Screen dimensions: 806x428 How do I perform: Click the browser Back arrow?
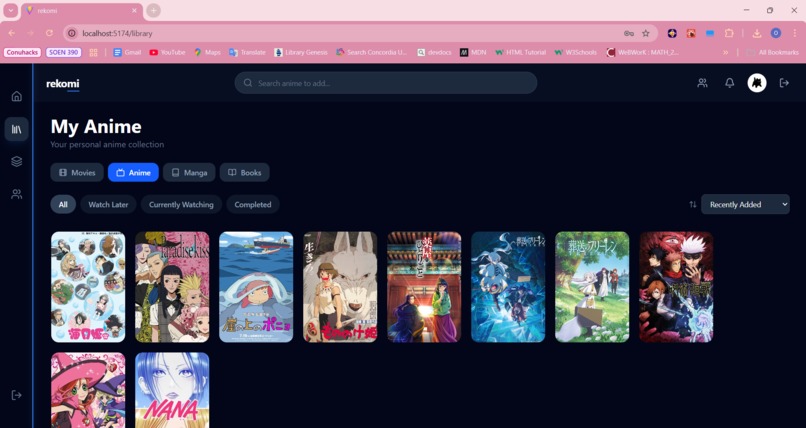[12, 33]
